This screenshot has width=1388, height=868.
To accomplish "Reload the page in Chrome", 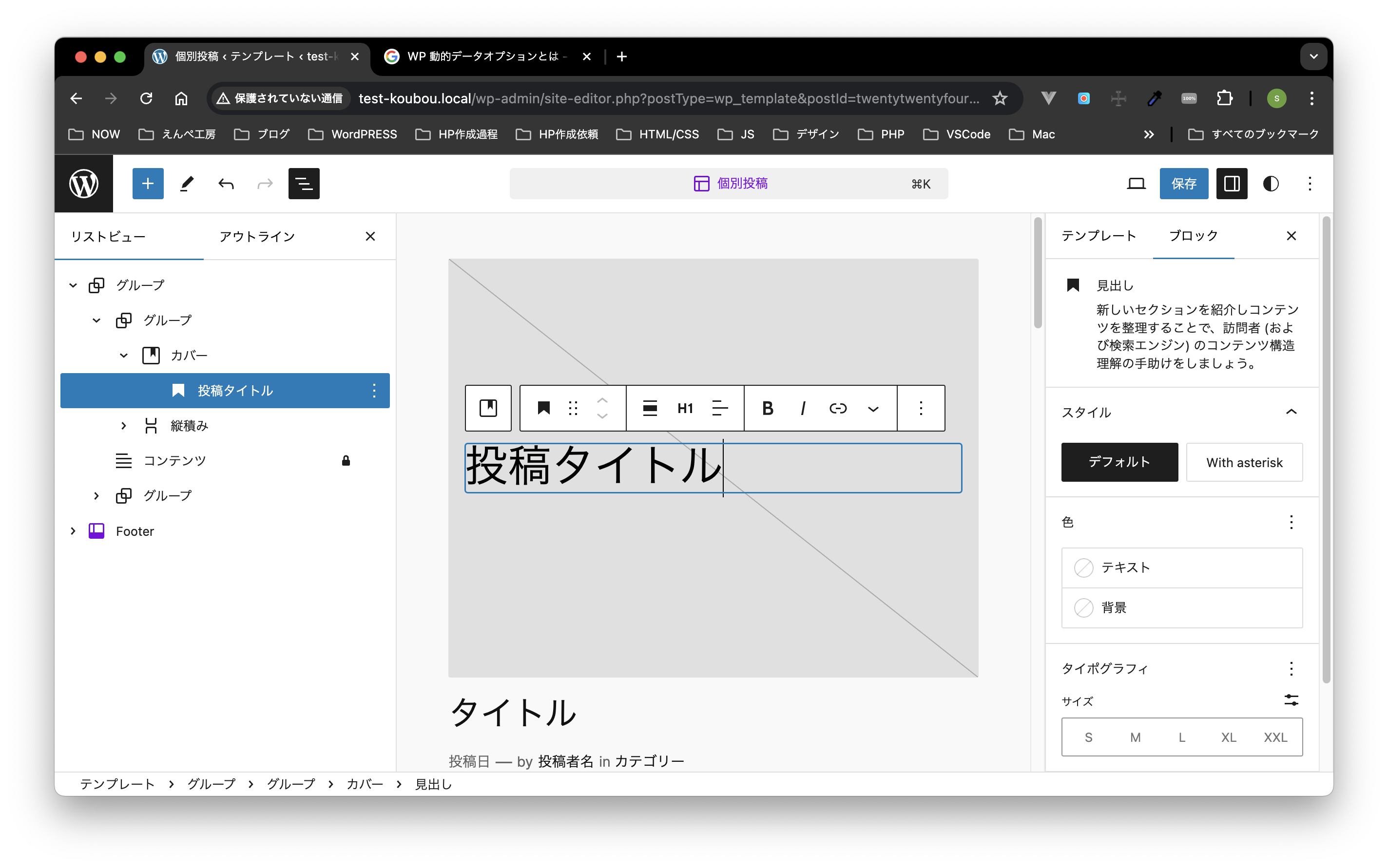I will pos(146,99).
